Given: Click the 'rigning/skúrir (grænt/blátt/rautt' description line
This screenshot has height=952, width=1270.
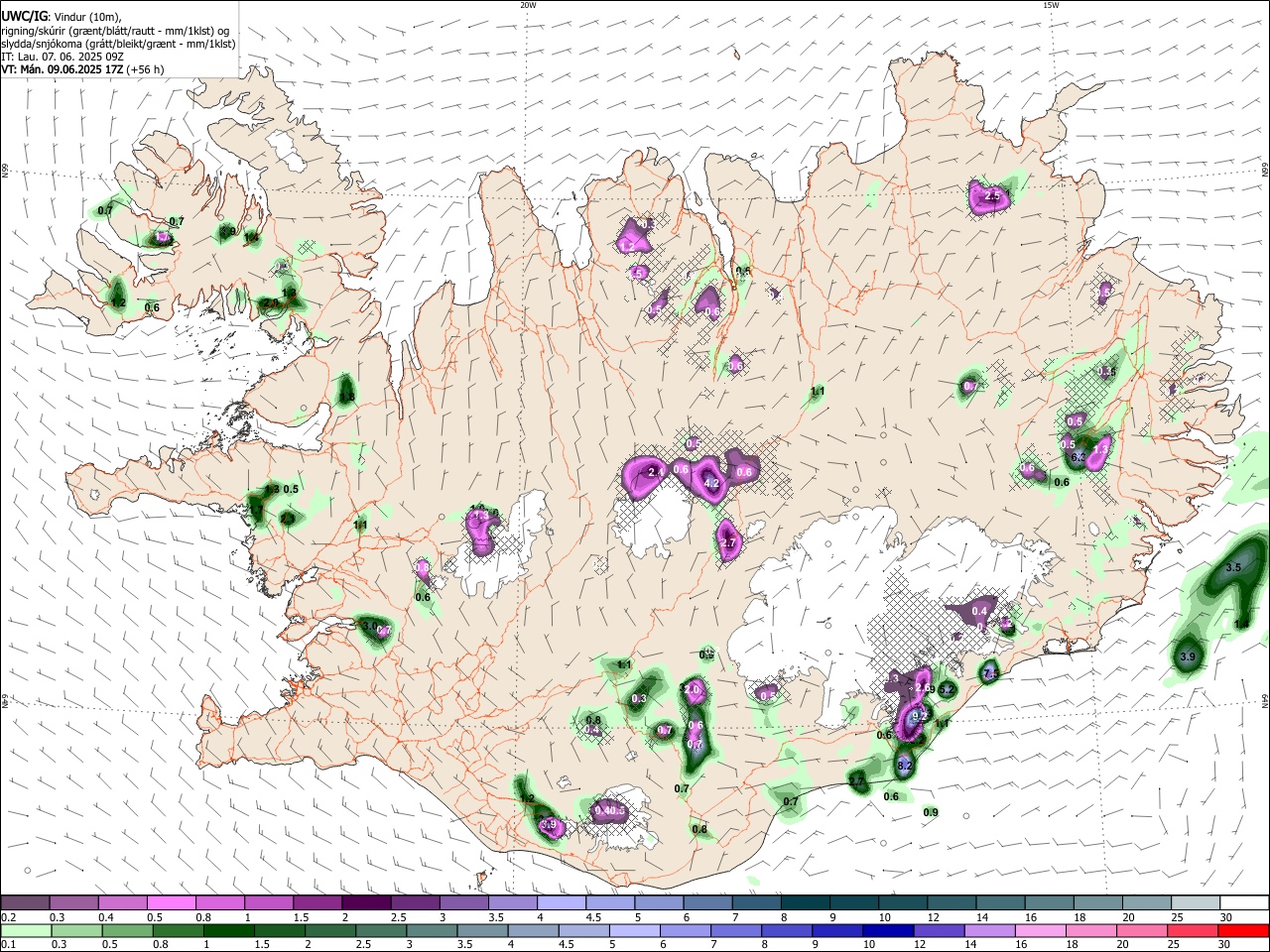Looking at the screenshot, I should [x=115, y=30].
